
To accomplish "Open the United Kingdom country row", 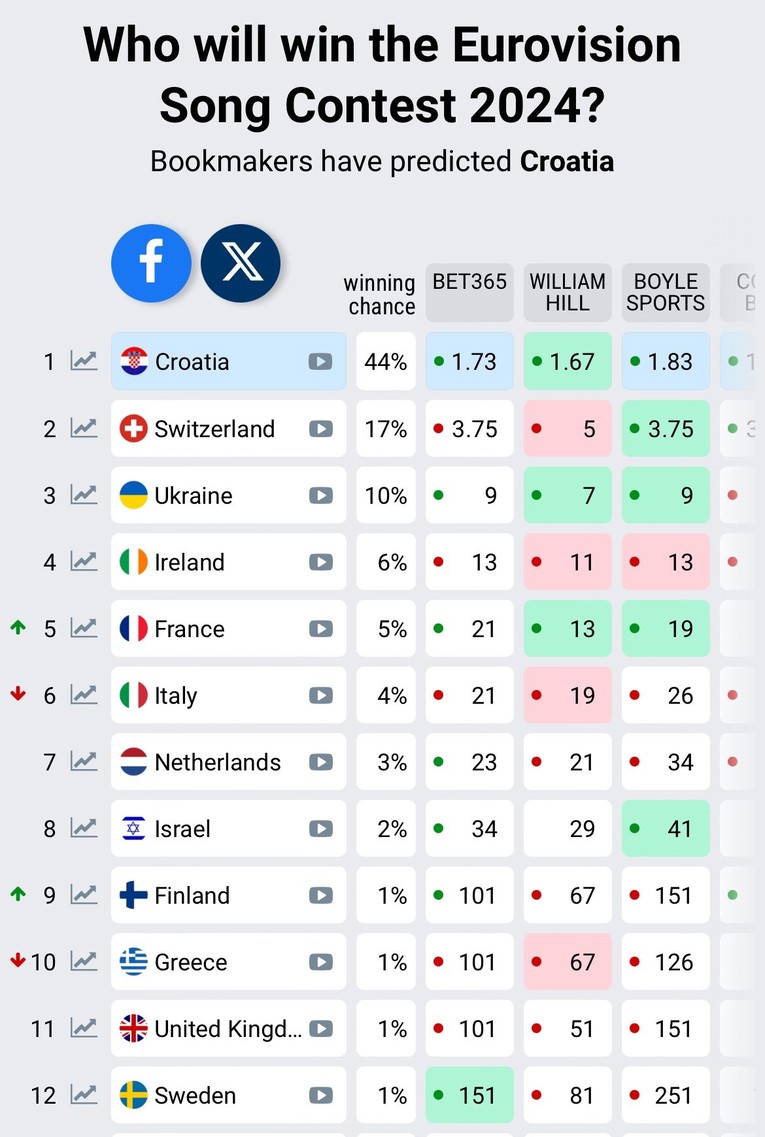I will pyautogui.click(x=228, y=1028).
